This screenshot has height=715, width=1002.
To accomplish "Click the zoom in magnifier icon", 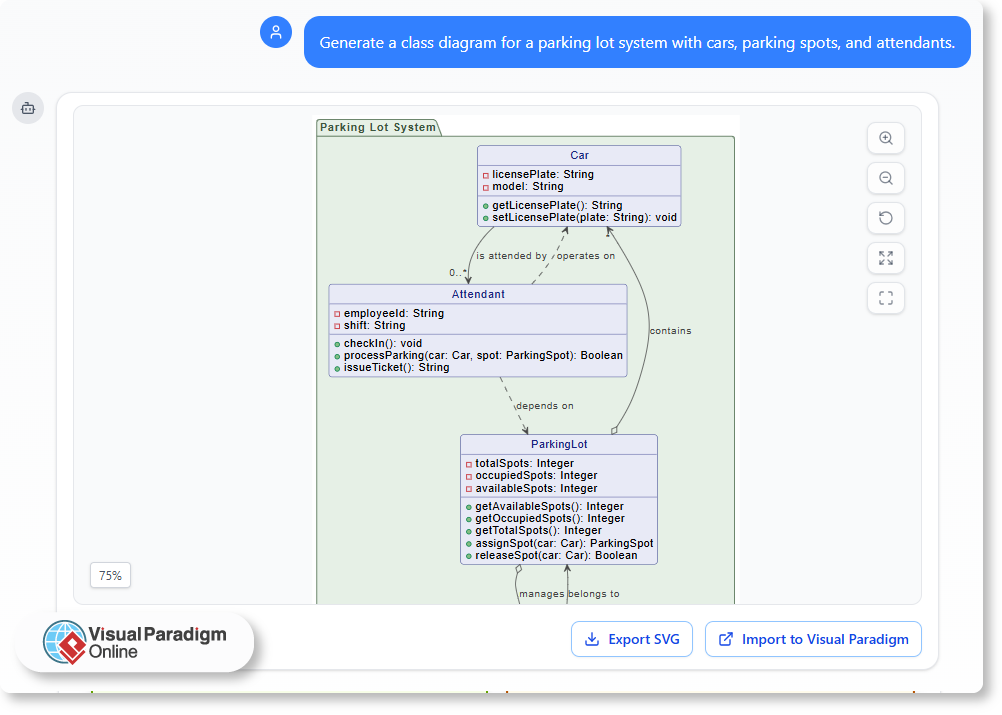I will click(x=885, y=138).
